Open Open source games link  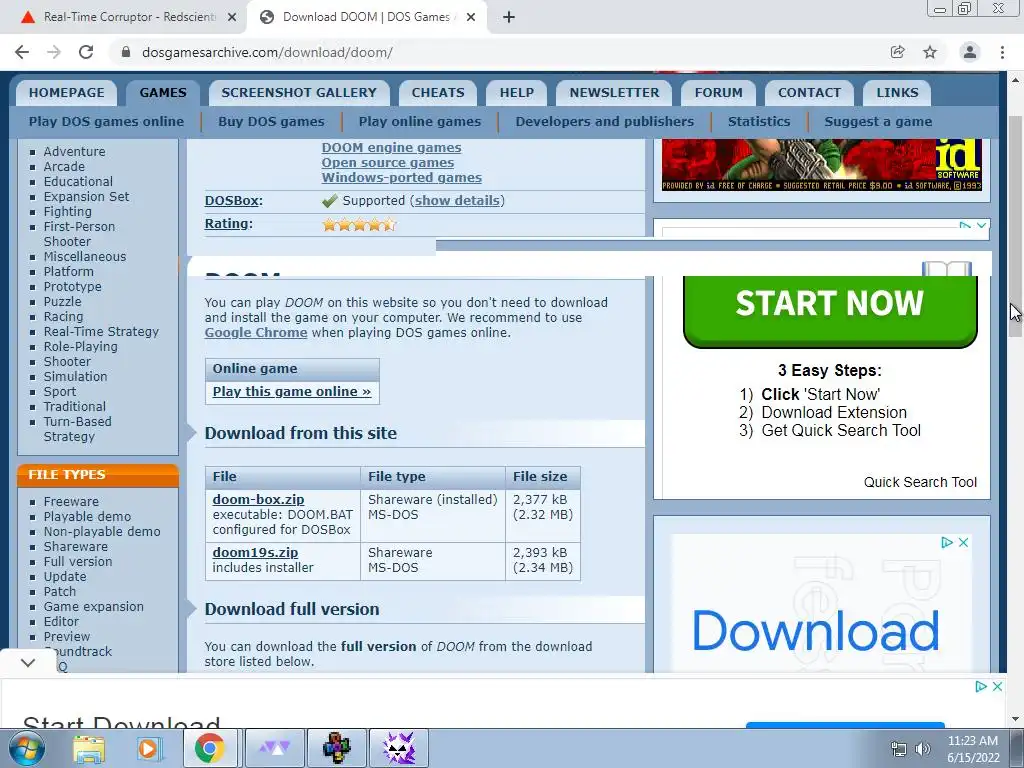(388, 163)
